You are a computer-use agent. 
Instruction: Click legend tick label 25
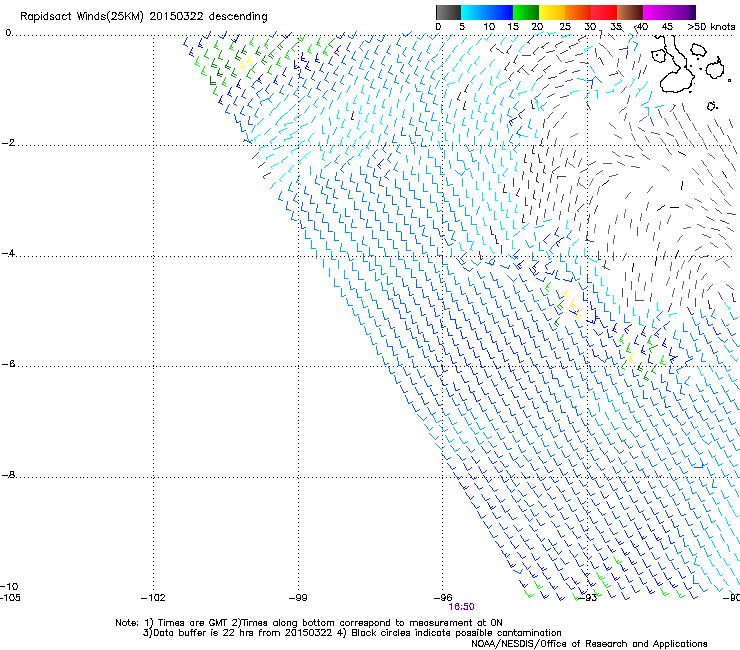pos(565,27)
